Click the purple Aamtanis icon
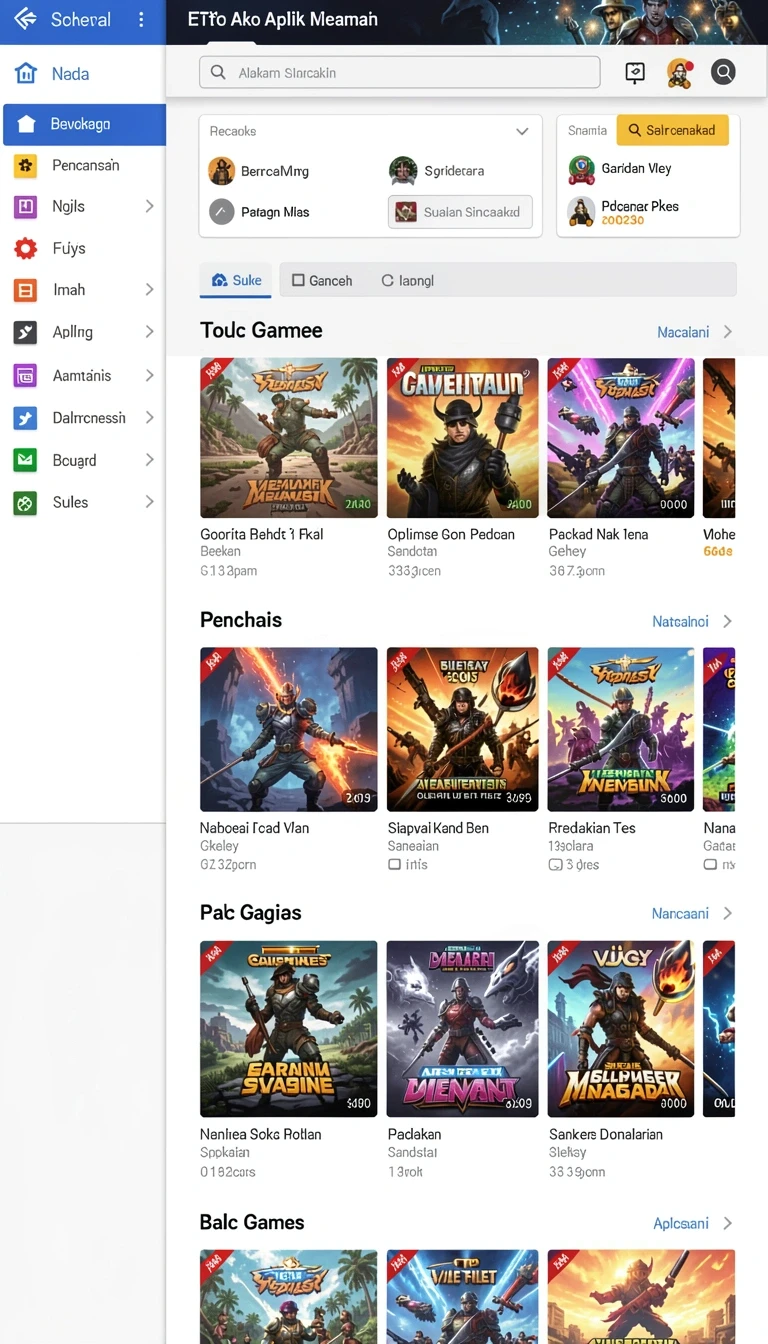The width and height of the screenshot is (768, 1344). pos(25,376)
